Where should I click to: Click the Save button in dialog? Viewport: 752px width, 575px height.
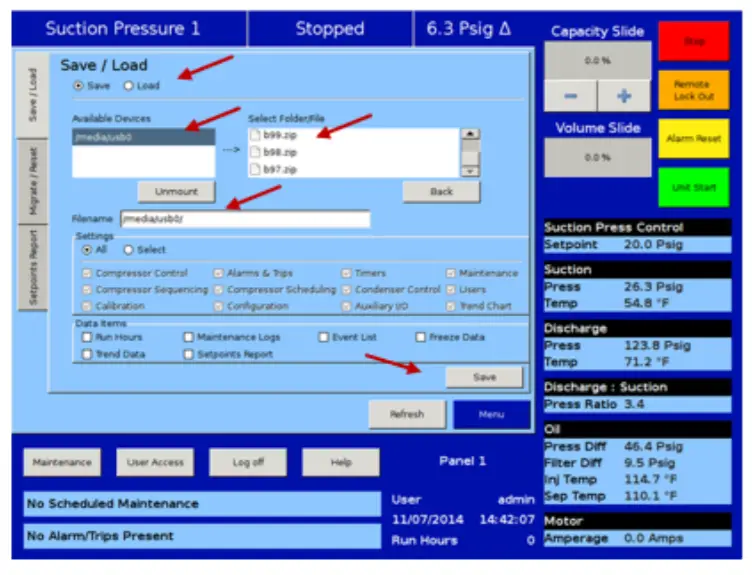pyautogui.click(x=484, y=377)
